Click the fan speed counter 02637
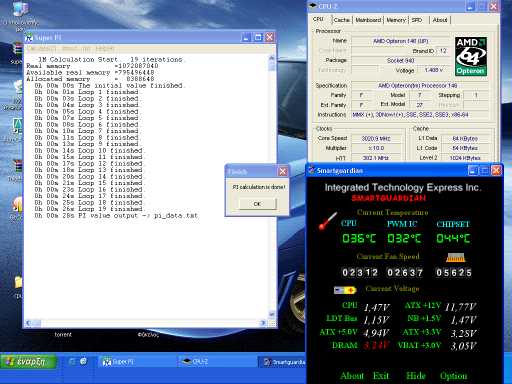 click(x=405, y=273)
